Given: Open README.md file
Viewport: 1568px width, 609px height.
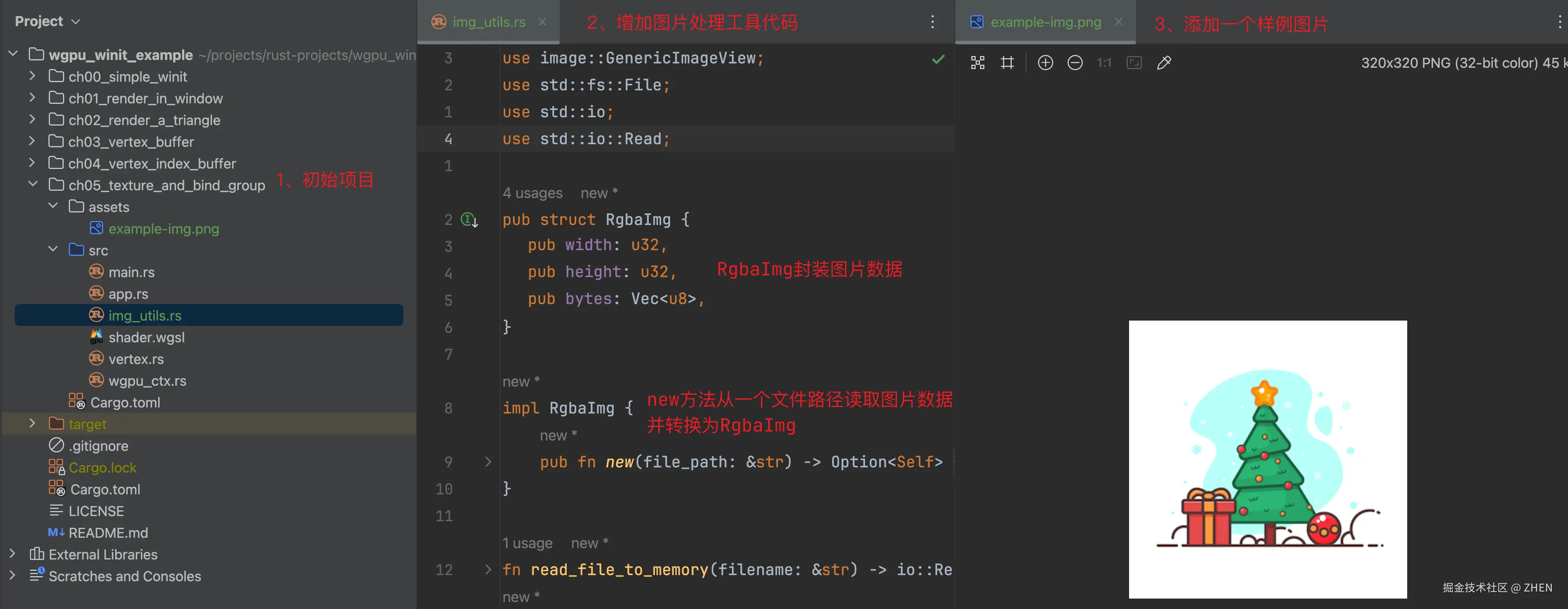Looking at the screenshot, I should point(108,533).
